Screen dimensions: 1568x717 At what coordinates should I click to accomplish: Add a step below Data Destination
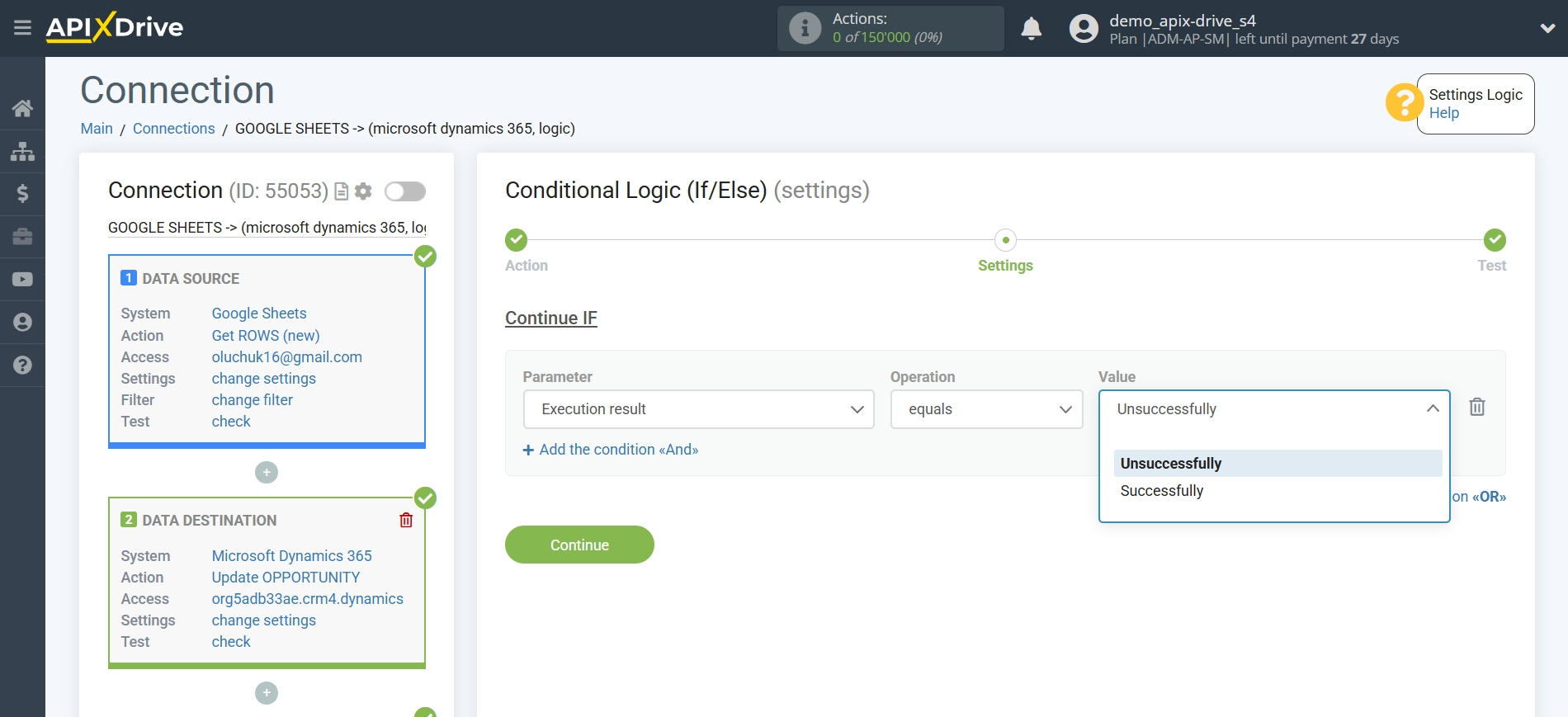coord(267,693)
